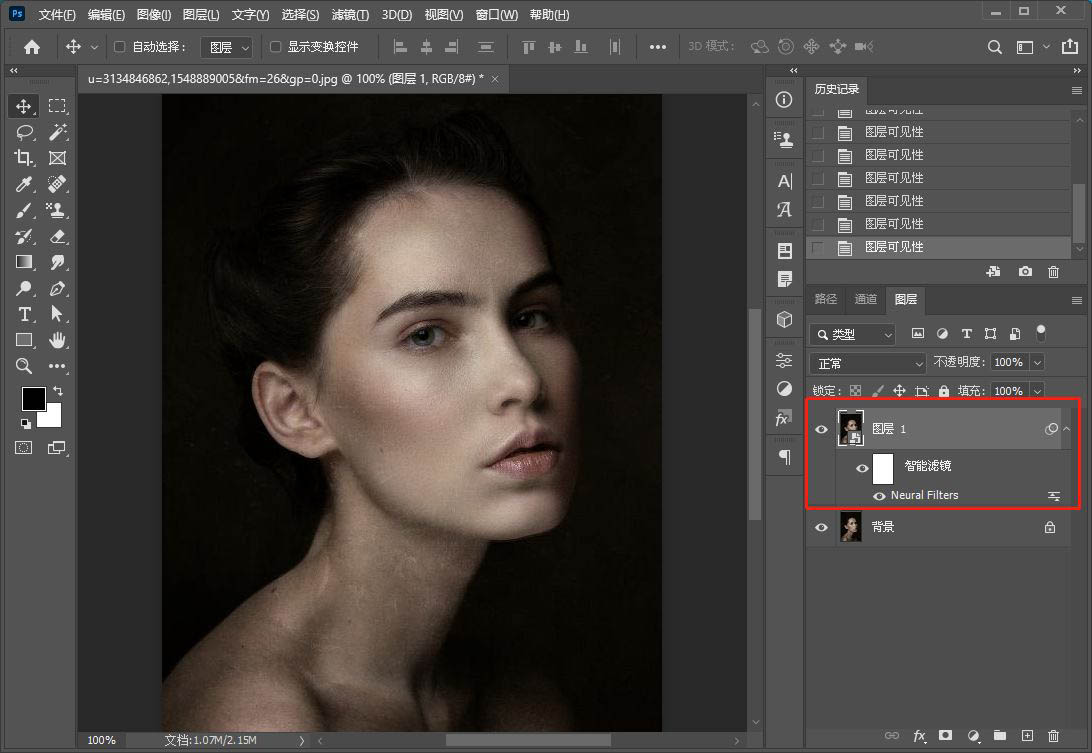1092x753 pixels.
Task: Open the 不透明度 opacity dropdown arrow
Action: click(1037, 362)
